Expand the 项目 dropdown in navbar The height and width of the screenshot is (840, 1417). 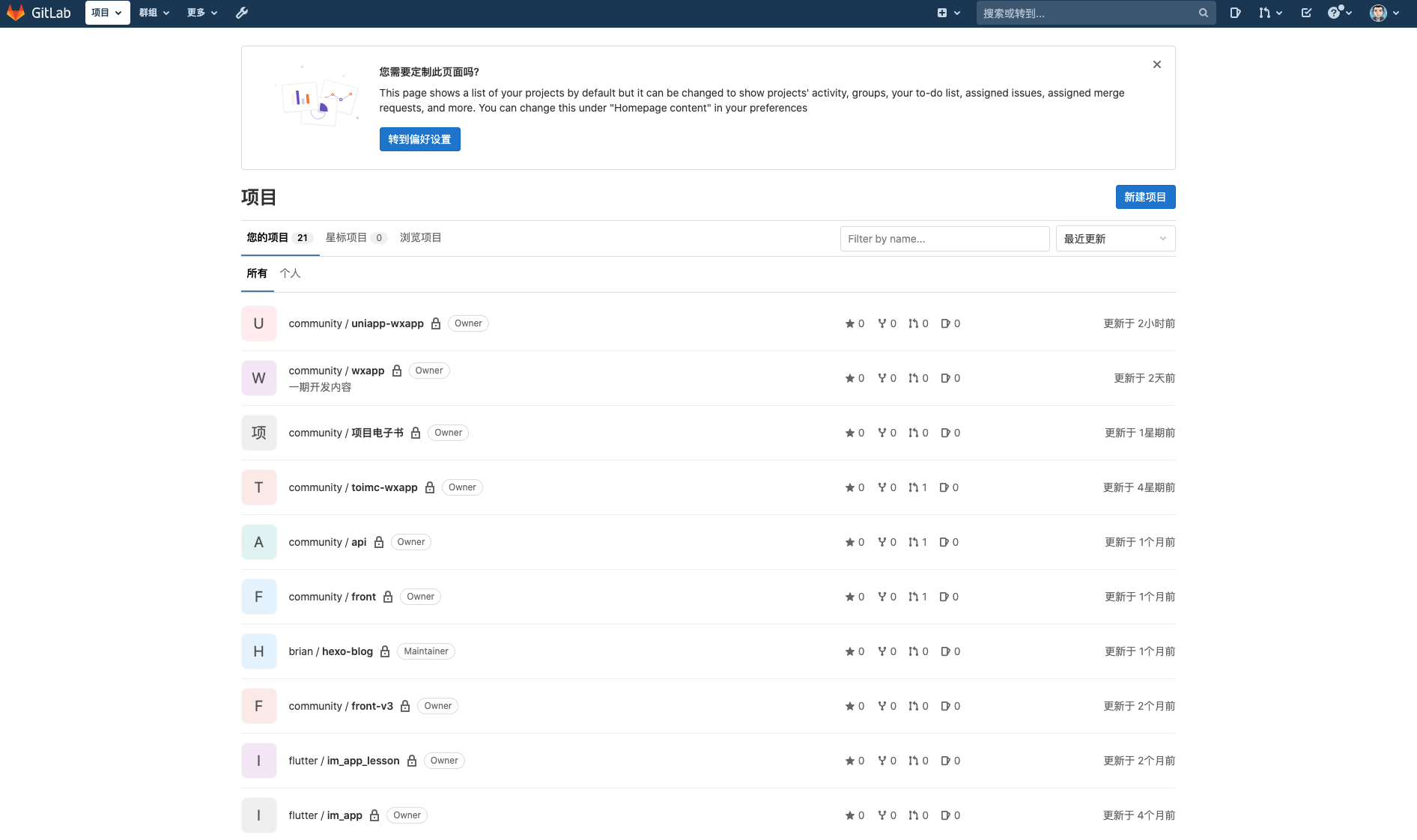(x=107, y=13)
